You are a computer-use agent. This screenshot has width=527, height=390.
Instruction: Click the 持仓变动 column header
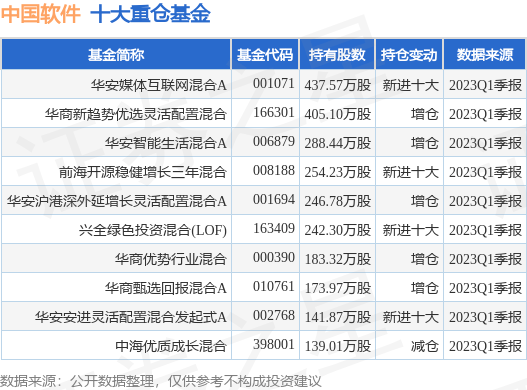pos(409,54)
